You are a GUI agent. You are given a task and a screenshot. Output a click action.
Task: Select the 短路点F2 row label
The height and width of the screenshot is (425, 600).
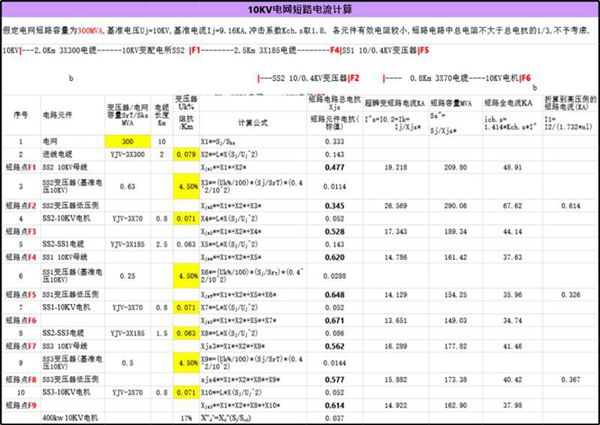pyautogui.click(x=21, y=206)
